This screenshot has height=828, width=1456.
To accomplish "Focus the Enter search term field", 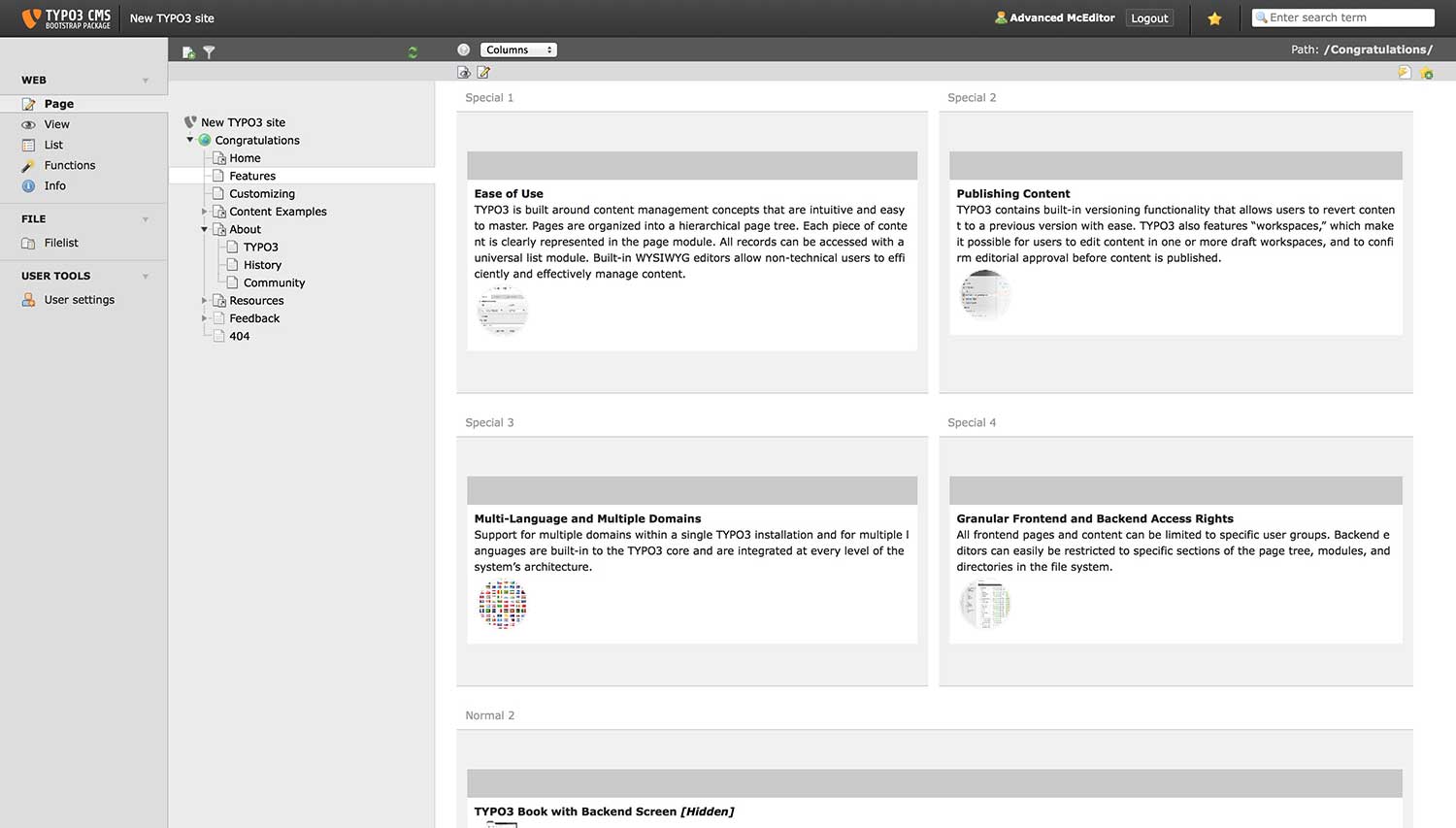I will [x=1343, y=17].
